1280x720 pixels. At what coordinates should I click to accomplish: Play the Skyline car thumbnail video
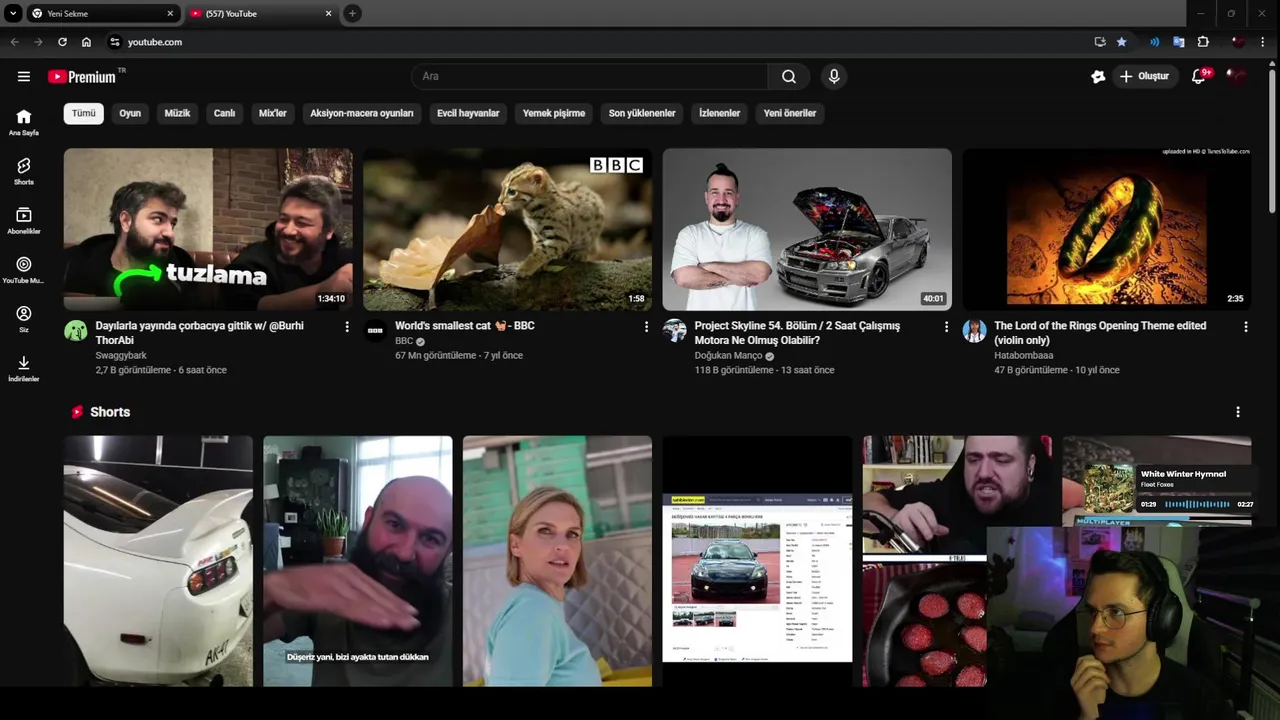coord(807,229)
